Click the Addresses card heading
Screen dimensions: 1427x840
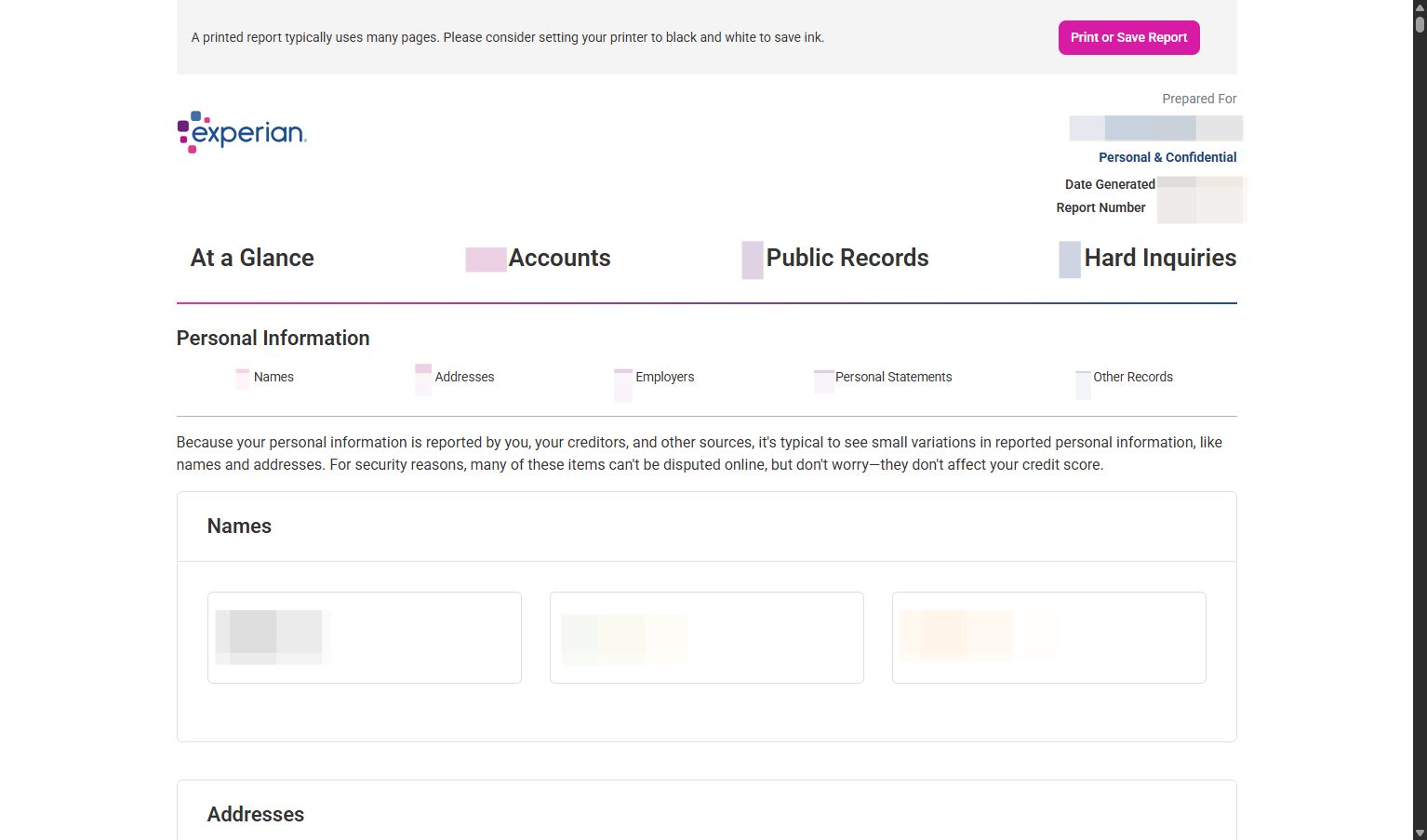256,814
